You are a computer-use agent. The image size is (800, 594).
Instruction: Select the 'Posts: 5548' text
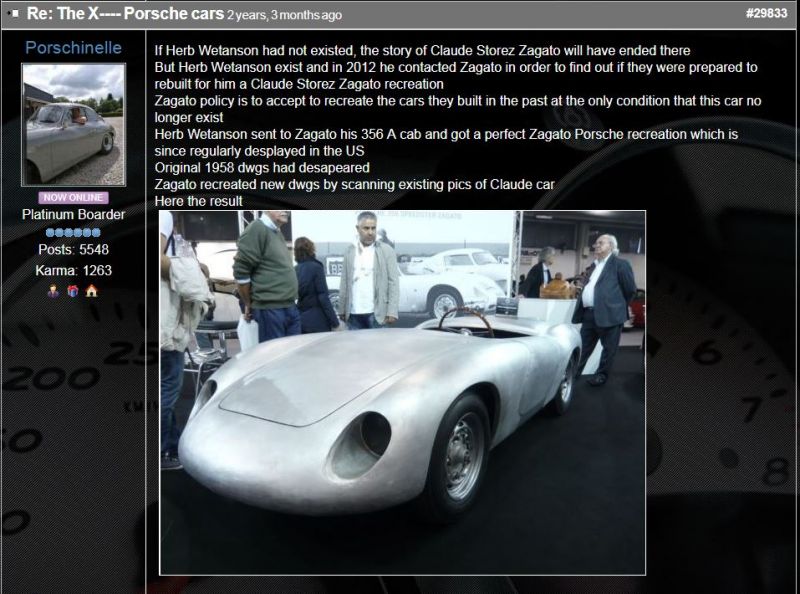(x=73, y=250)
